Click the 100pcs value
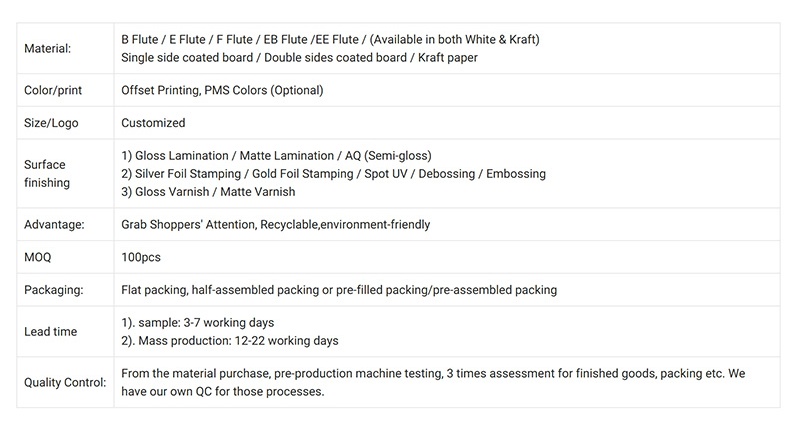Screen dimensions: 800x429 [141, 257]
